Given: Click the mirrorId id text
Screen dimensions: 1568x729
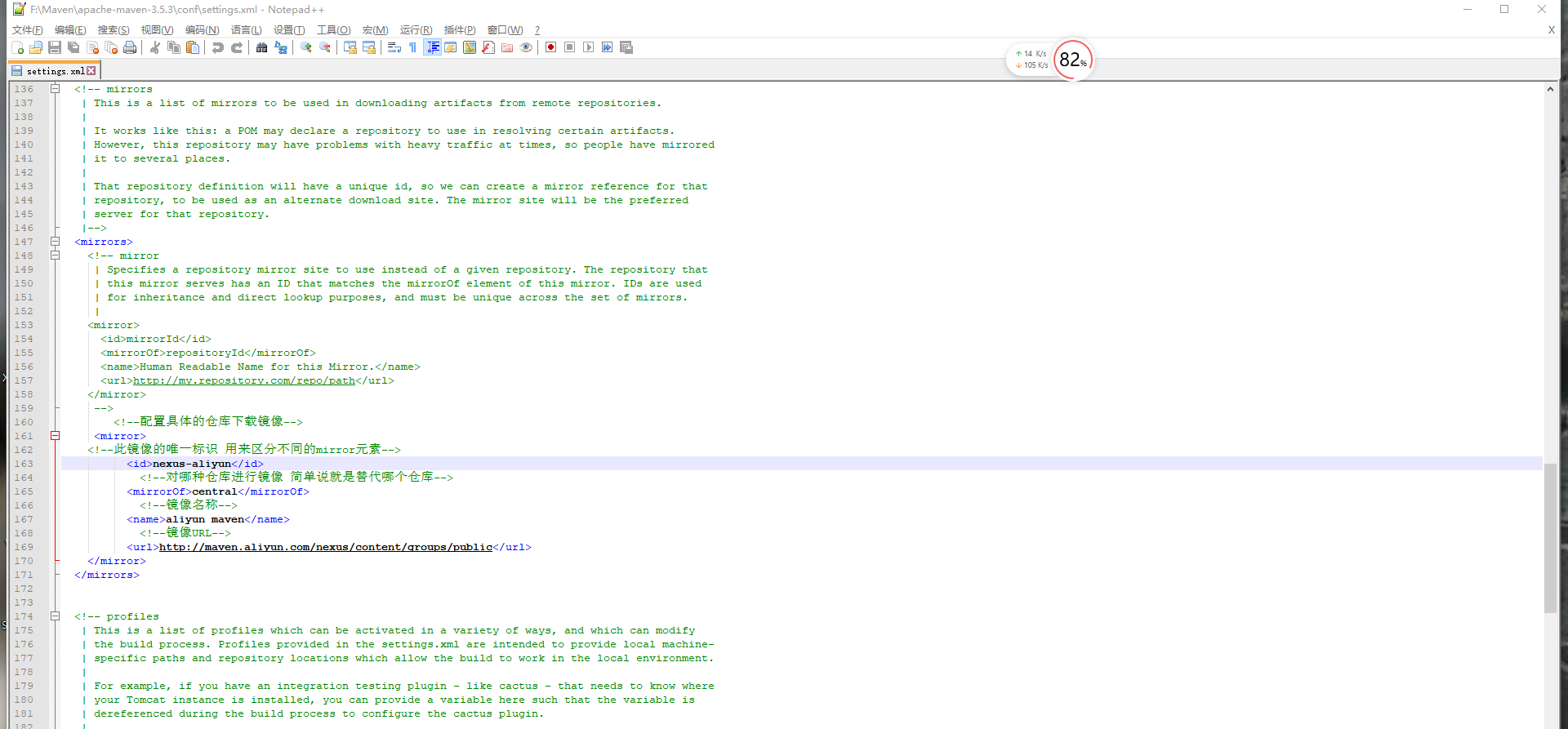Looking at the screenshot, I should (153, 339).
